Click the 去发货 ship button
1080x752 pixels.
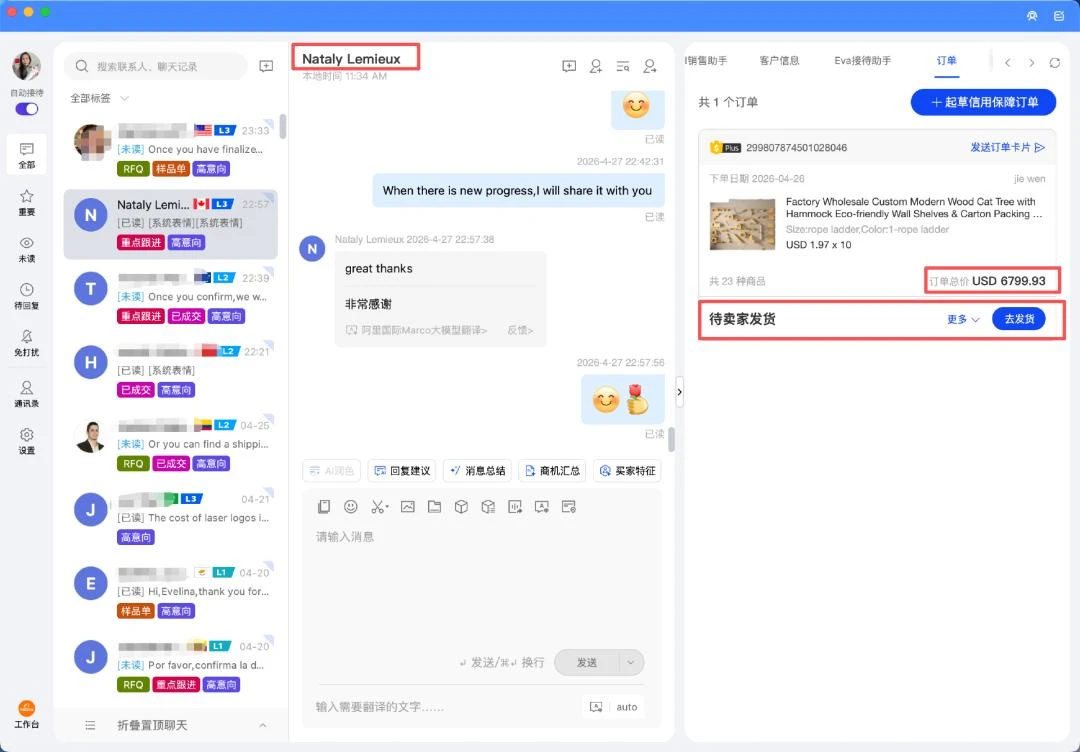1019,319
